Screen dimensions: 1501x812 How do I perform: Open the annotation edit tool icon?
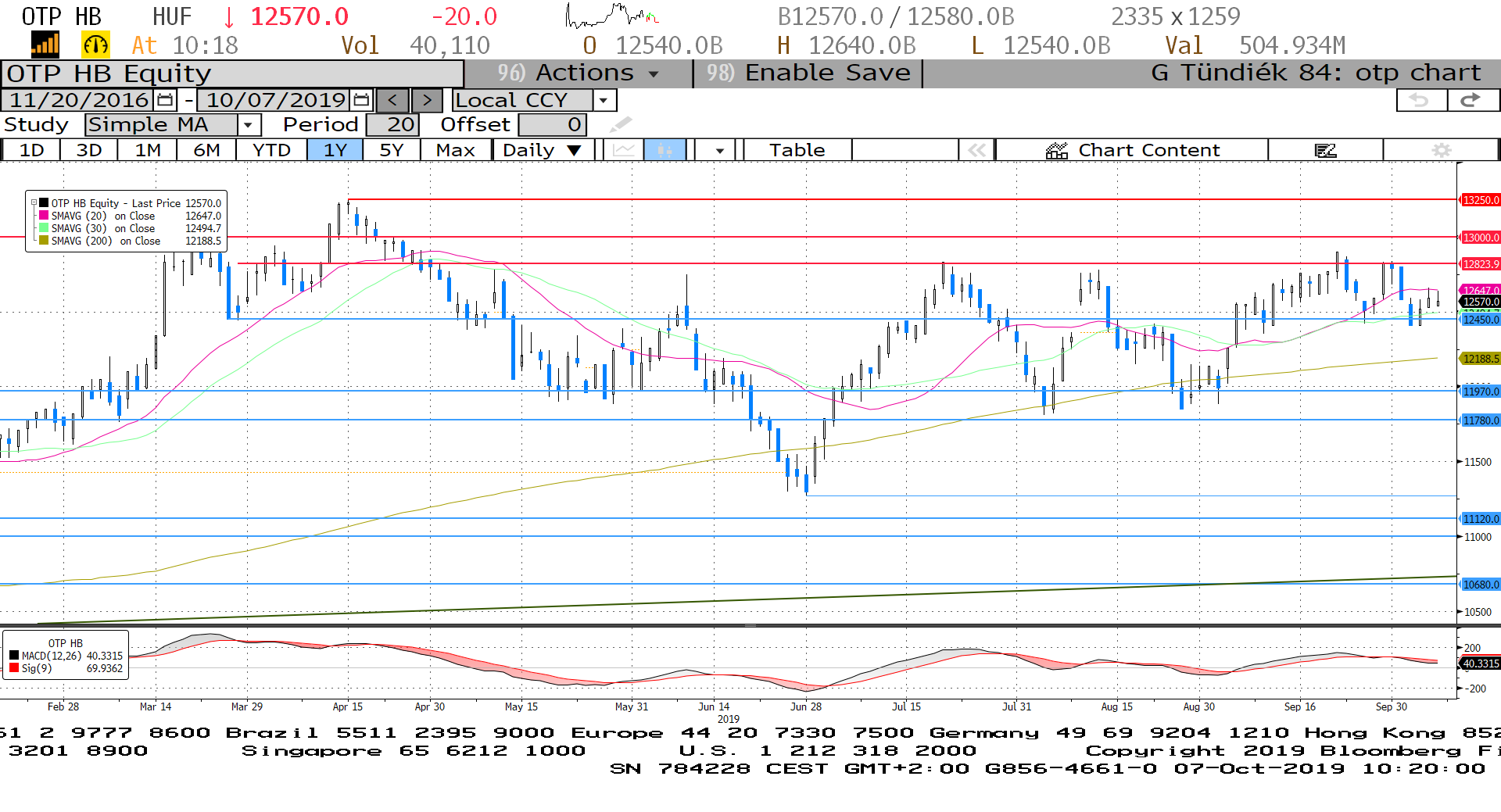pos(1325,150)
